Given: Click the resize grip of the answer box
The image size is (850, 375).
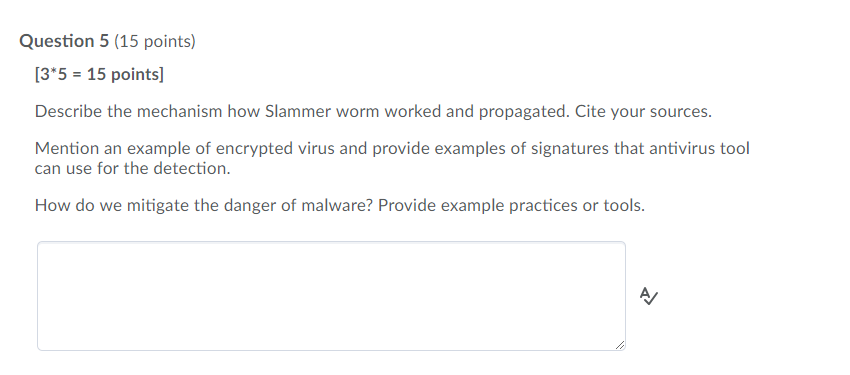Looking at the screenshot, I should (620, 345).
